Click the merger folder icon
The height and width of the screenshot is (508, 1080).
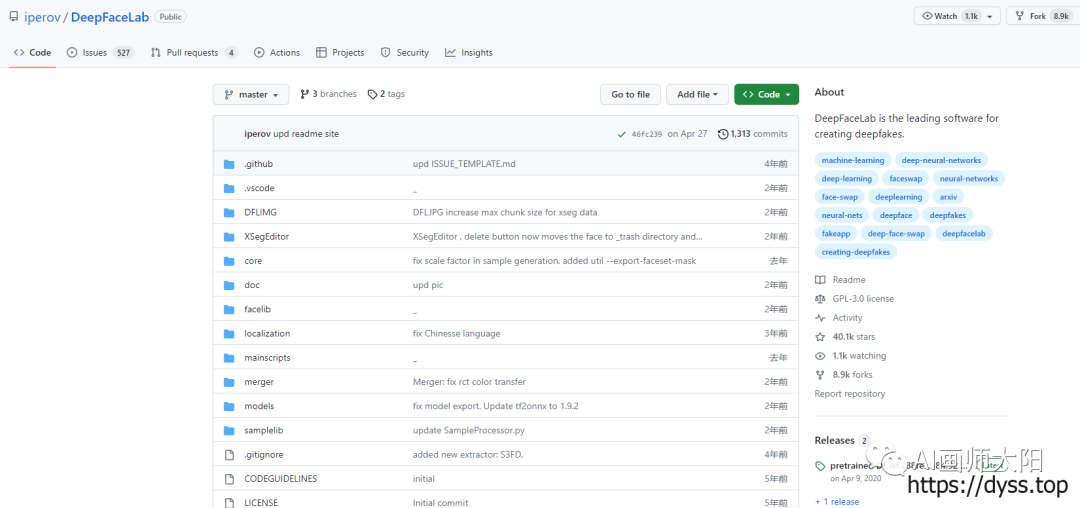click(229, 382)
